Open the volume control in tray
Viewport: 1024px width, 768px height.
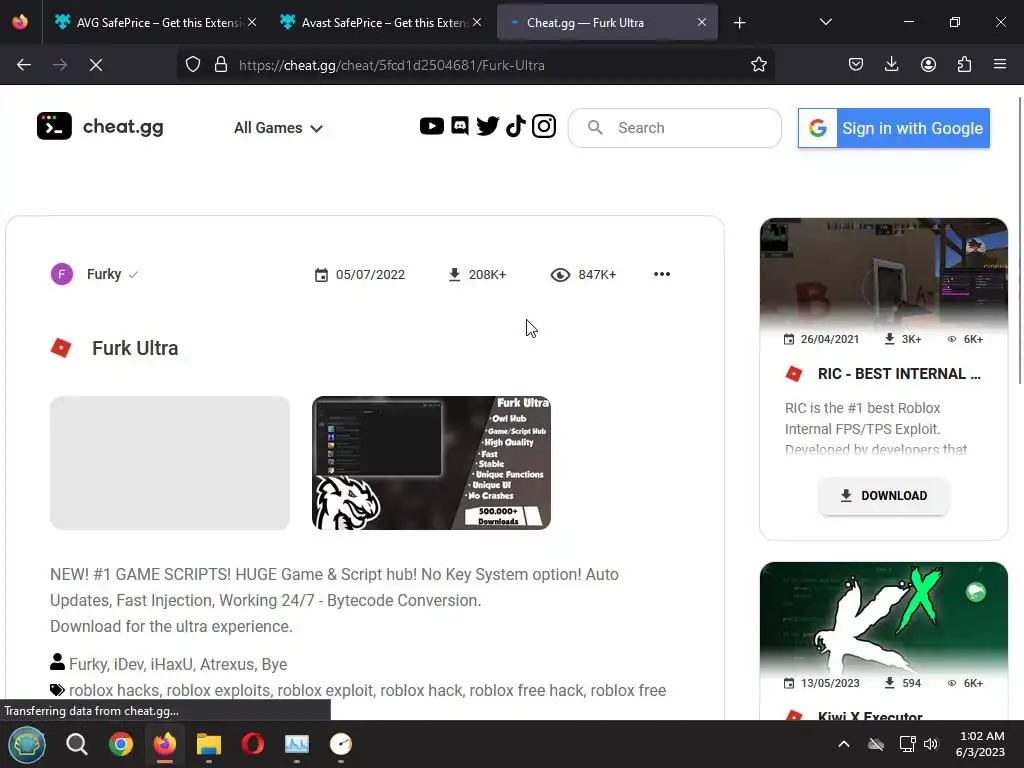coord(931,744)
